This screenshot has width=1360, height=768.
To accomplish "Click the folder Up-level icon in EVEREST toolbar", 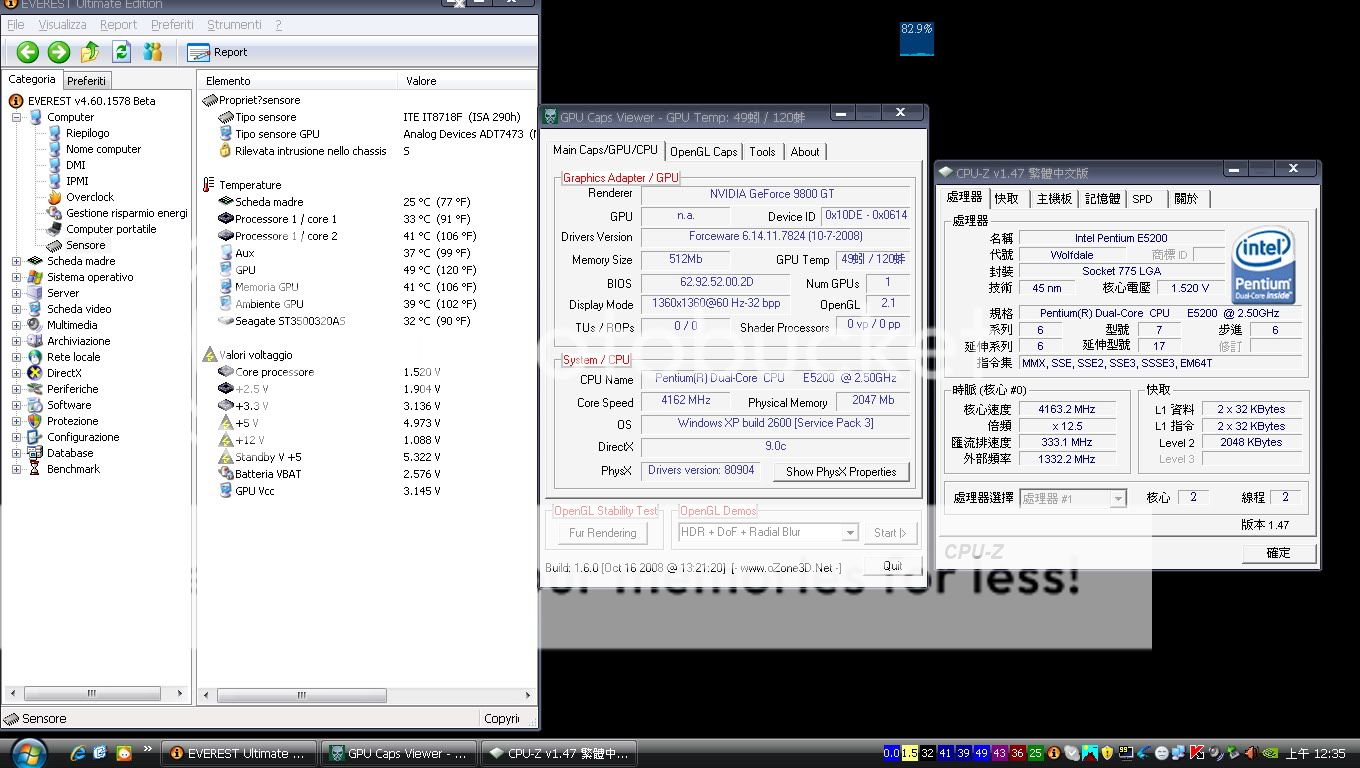I will [90, 52].
